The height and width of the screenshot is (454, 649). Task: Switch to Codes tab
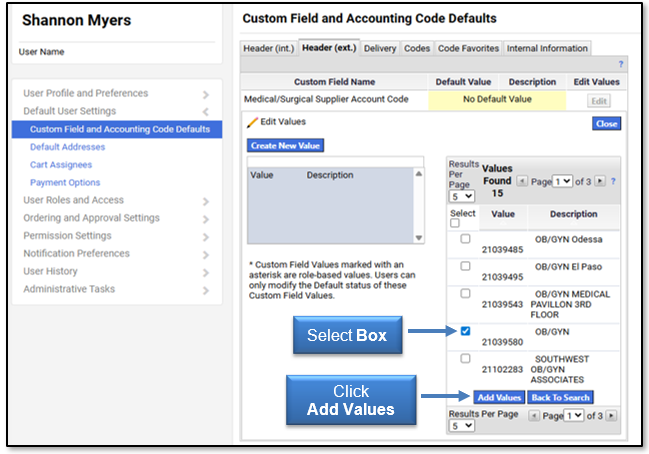pyautogui.click(x=417, y=48)
